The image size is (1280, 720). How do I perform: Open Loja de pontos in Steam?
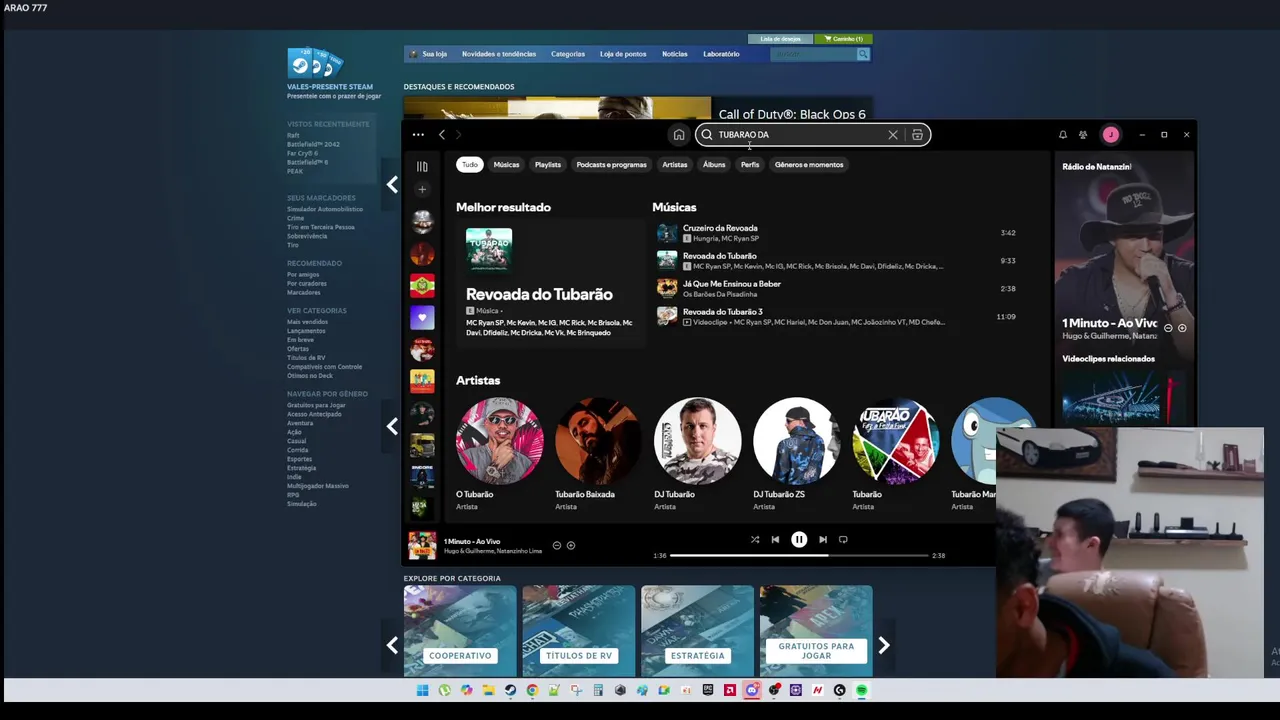[x=623, y=54]
